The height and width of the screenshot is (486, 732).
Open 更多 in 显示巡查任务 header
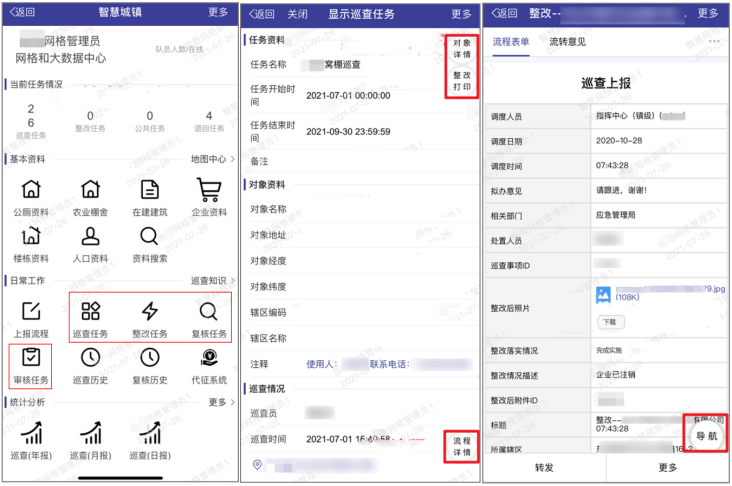click(x=461, y=14)
